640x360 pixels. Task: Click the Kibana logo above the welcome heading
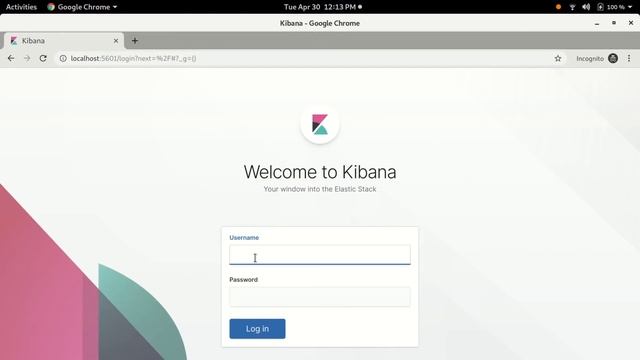(x=320, y=124)
